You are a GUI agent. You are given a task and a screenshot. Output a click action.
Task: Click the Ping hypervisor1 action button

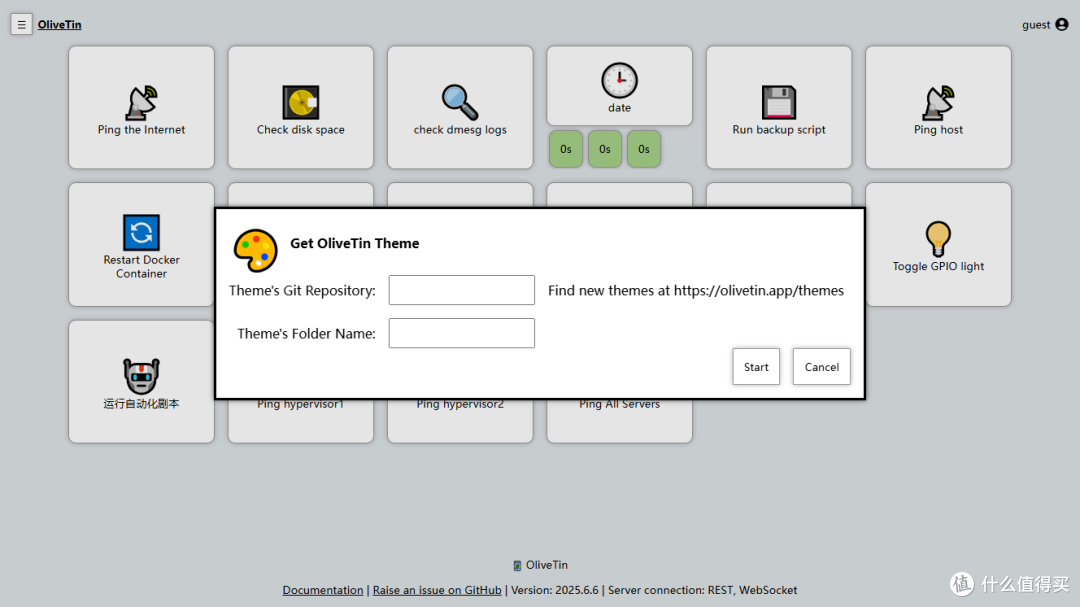pyautogui.click(x=301, y=420)
